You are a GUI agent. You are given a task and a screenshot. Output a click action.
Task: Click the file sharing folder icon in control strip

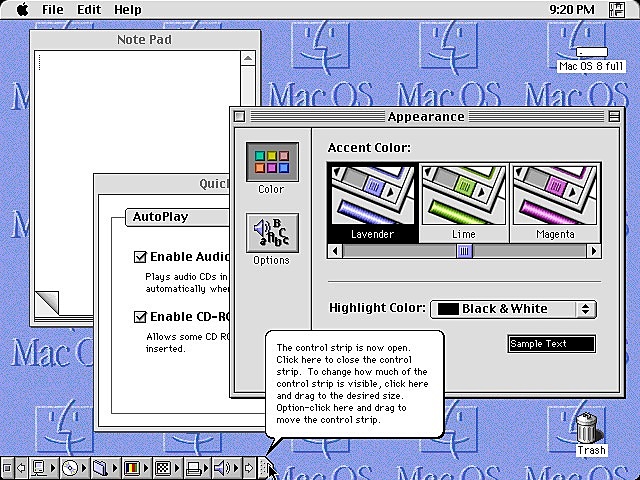pos(101,467)
